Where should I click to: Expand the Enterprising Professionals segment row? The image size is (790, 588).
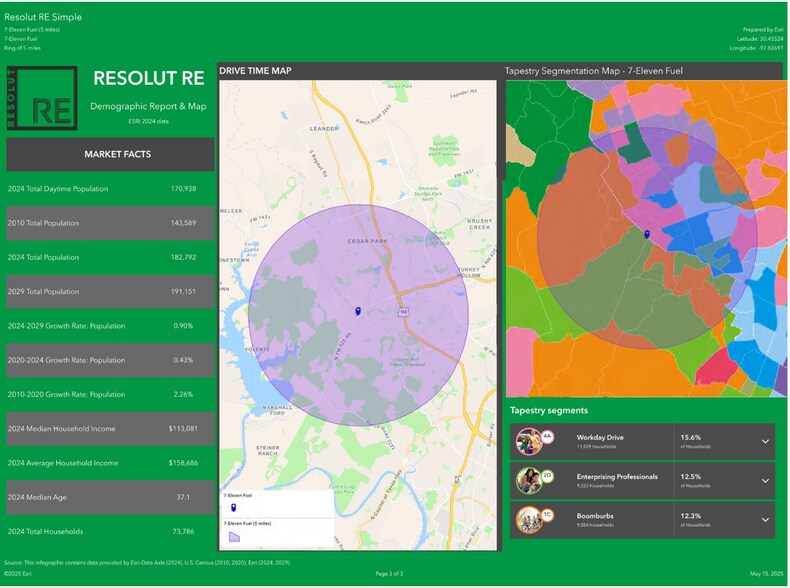click(765, 481)
